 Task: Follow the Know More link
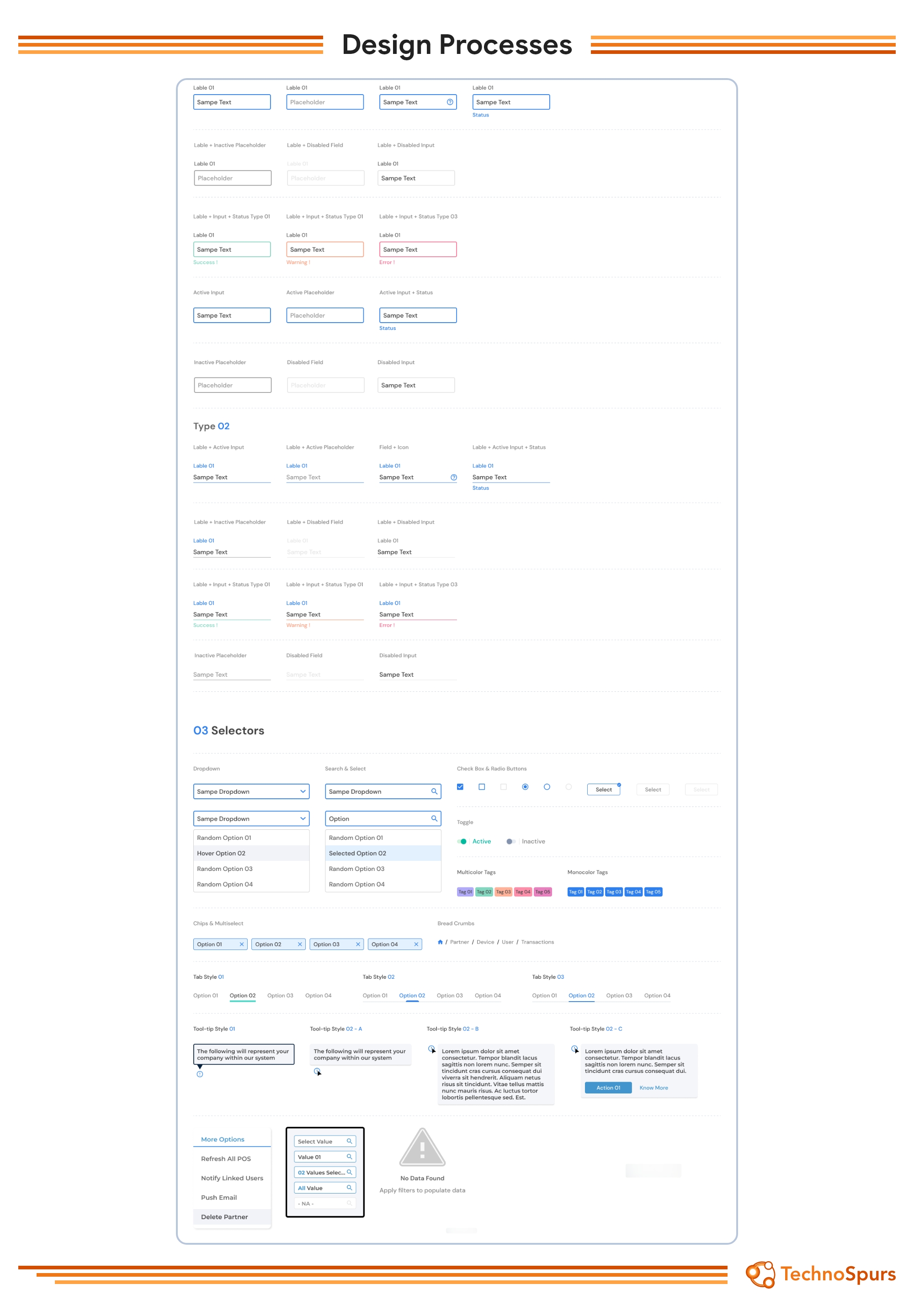coord(654,1088)
